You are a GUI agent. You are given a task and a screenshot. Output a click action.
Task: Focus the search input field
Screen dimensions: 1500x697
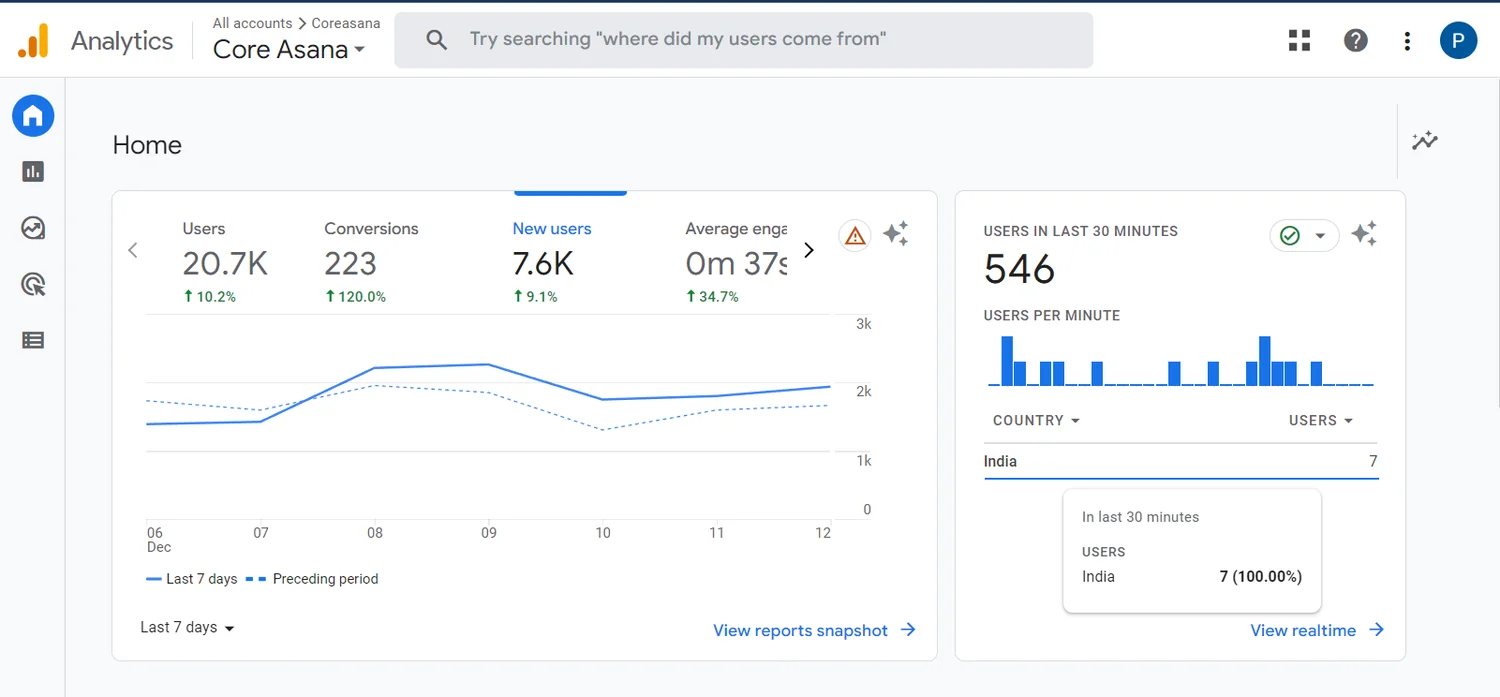[x=744, y=40]
